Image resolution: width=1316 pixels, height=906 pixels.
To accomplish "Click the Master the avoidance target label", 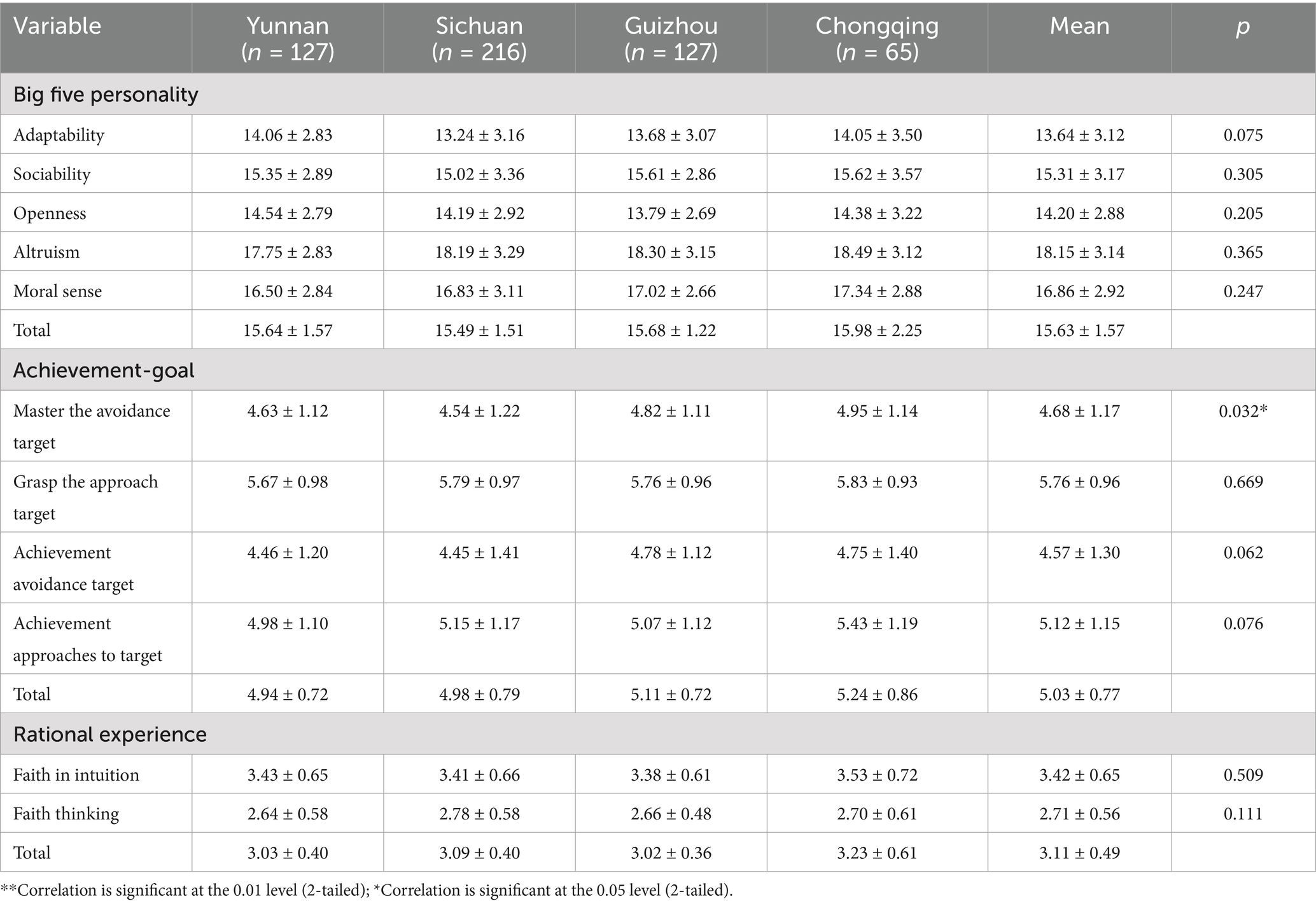I will [92, 426].
